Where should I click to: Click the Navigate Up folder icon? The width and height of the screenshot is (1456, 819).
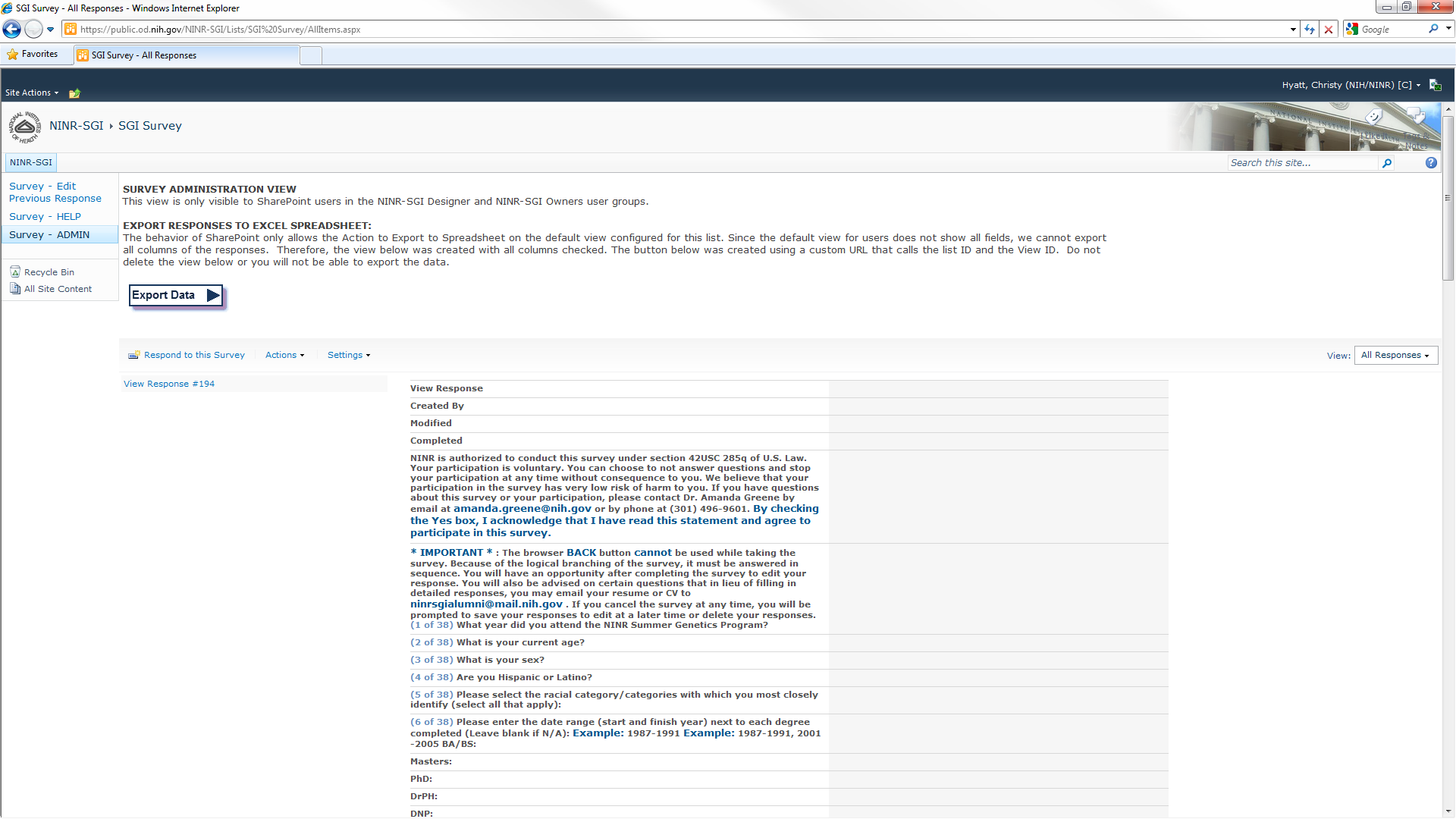tap(74, 93)
